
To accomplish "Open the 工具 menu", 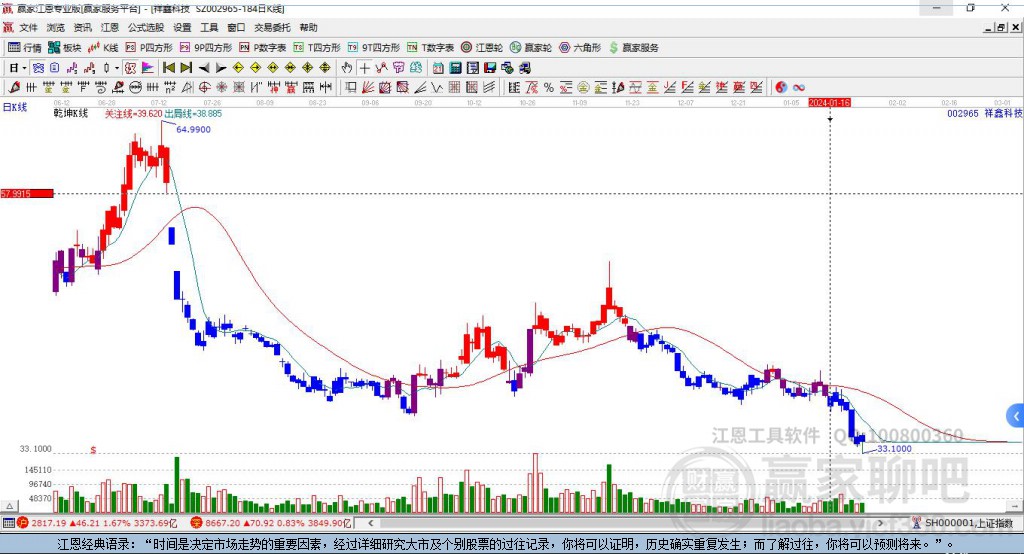I will click(209, 27).
